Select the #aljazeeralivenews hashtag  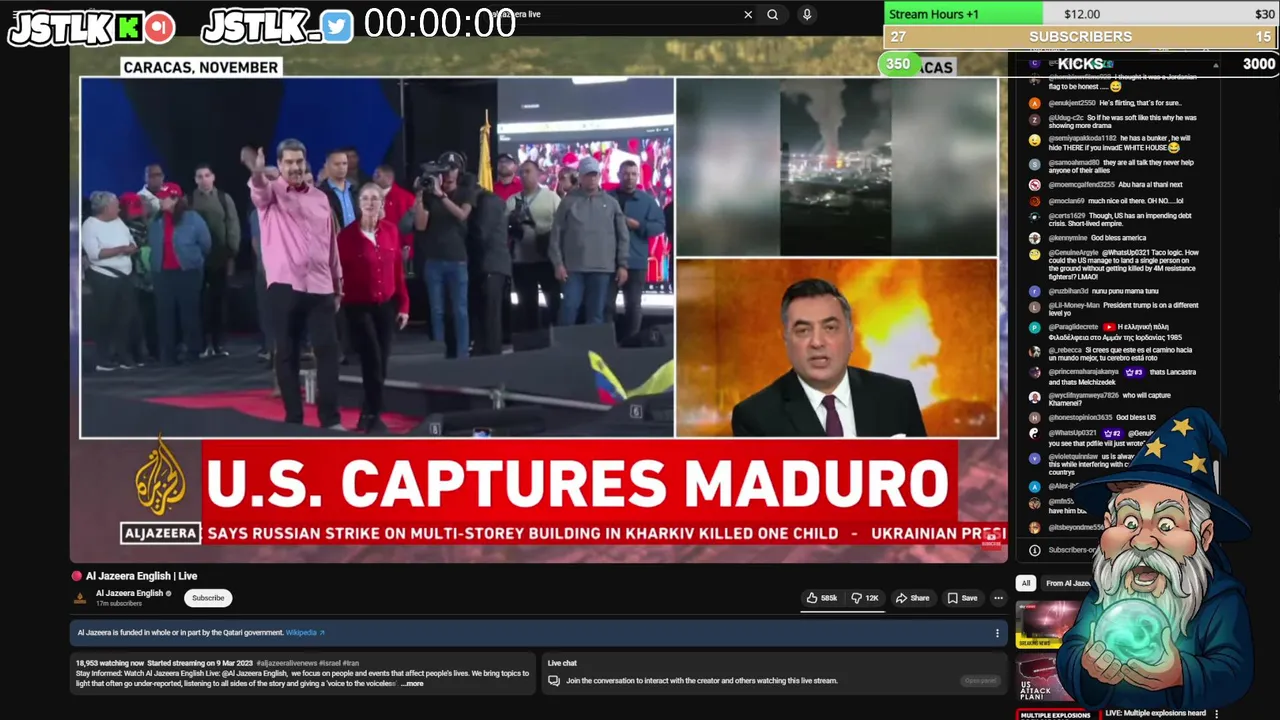[x=286, y=663]
